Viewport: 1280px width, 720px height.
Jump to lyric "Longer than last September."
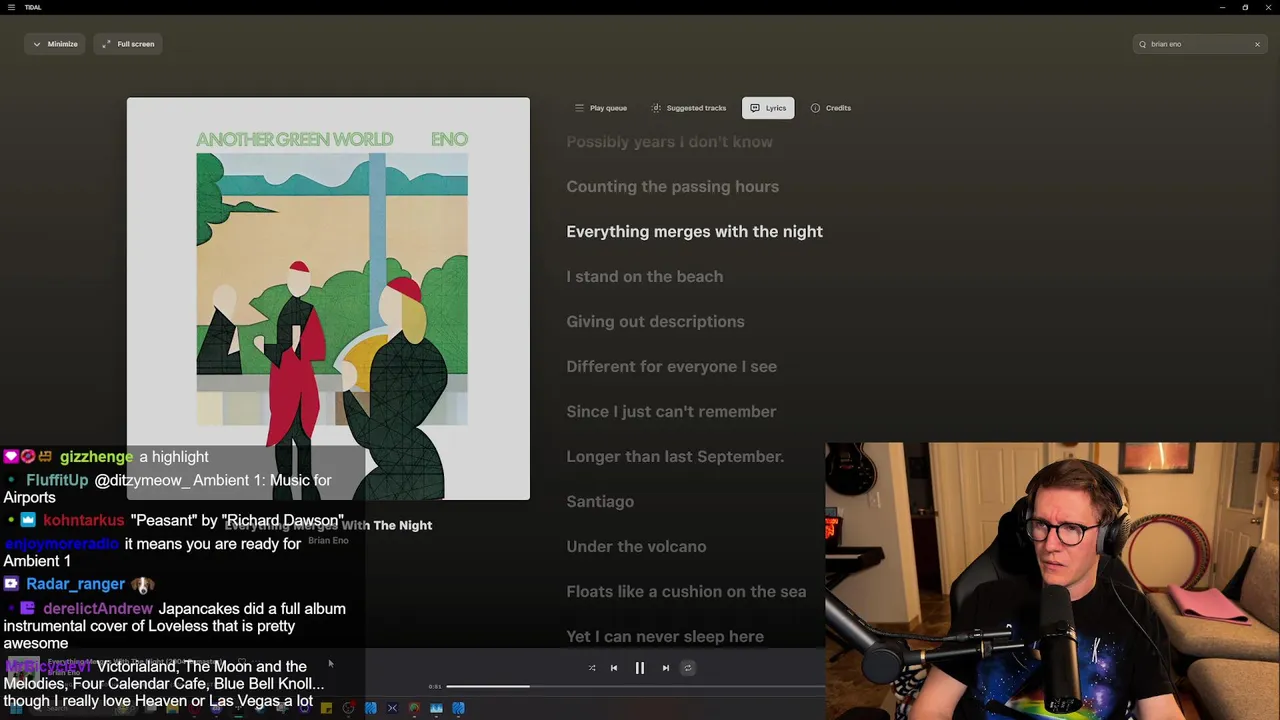(x=675, y=457)
